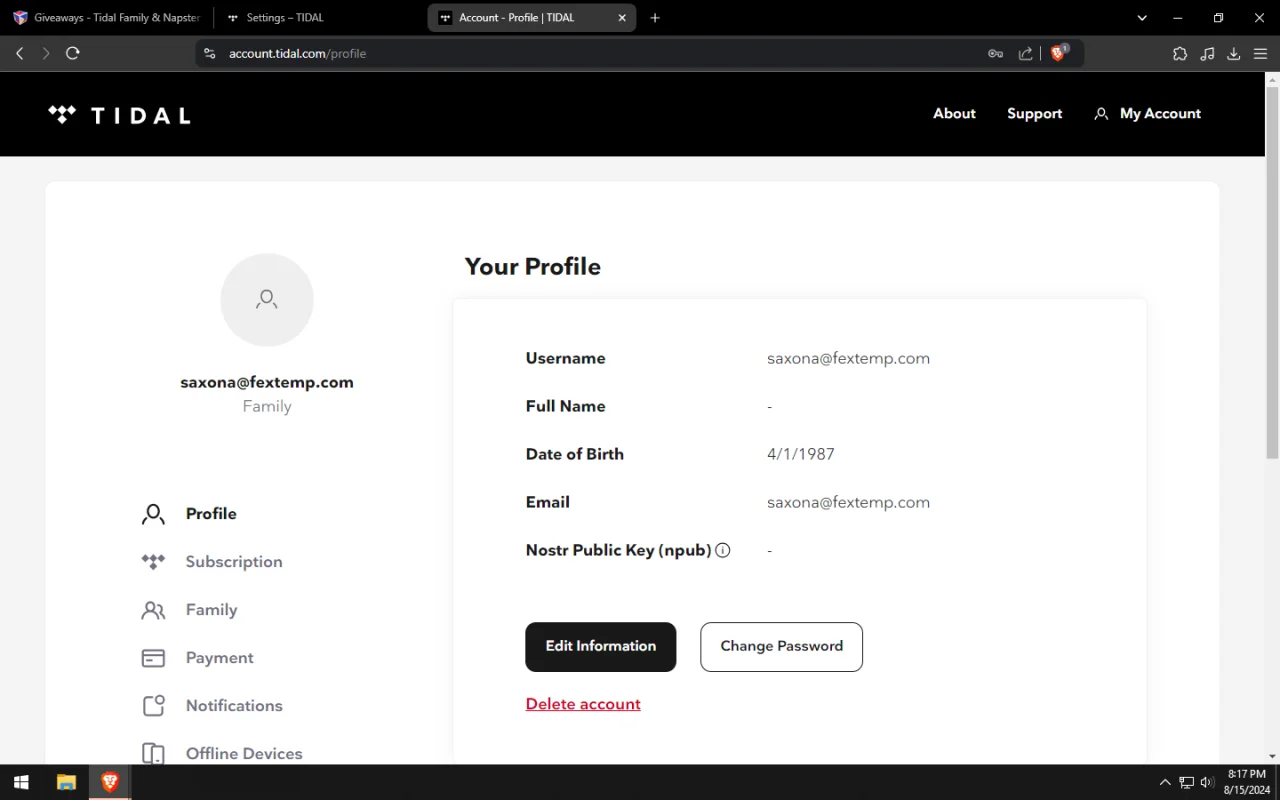The image size is (1280, 800).
Task: Click the browser forward arrow
Action: [46, 53]
